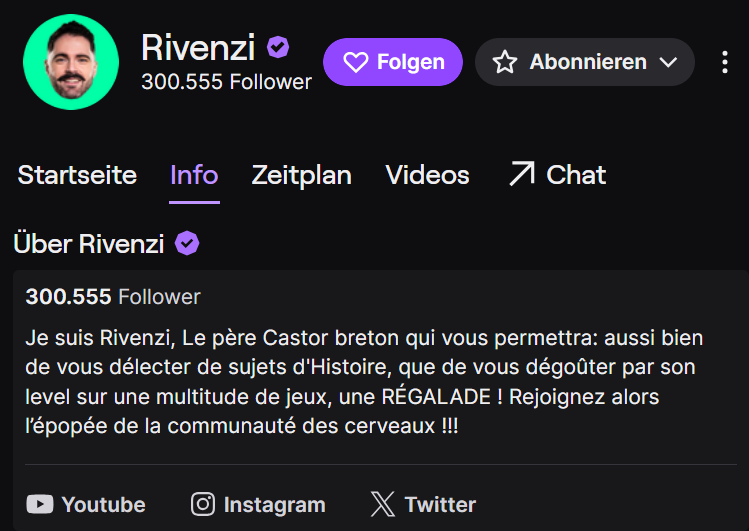
Task: Open the three-dot more options menu
Action: (x=725, y=62)
